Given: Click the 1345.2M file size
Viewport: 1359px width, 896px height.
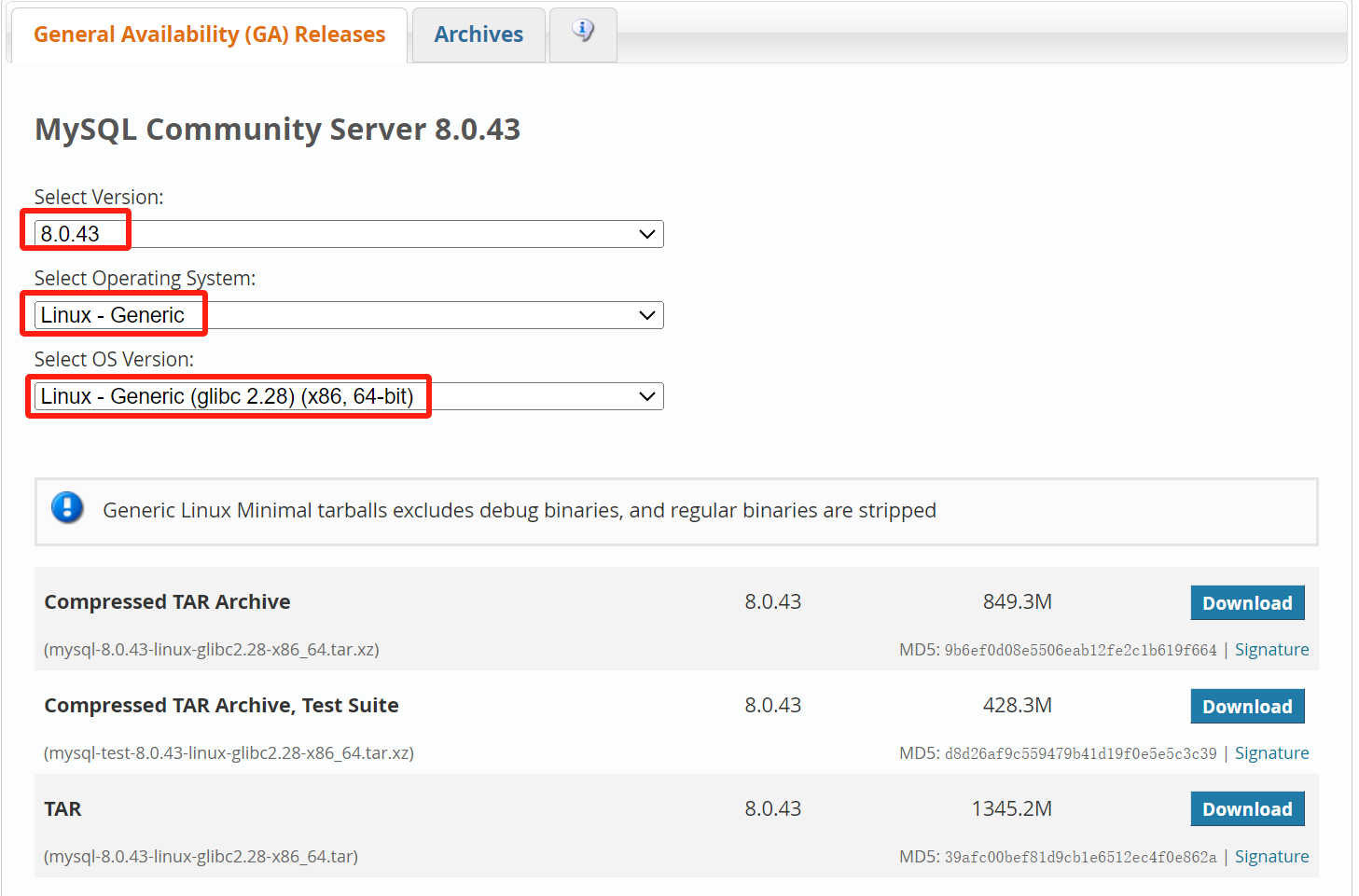Looking at the screenshot, I should point(1012,809).
